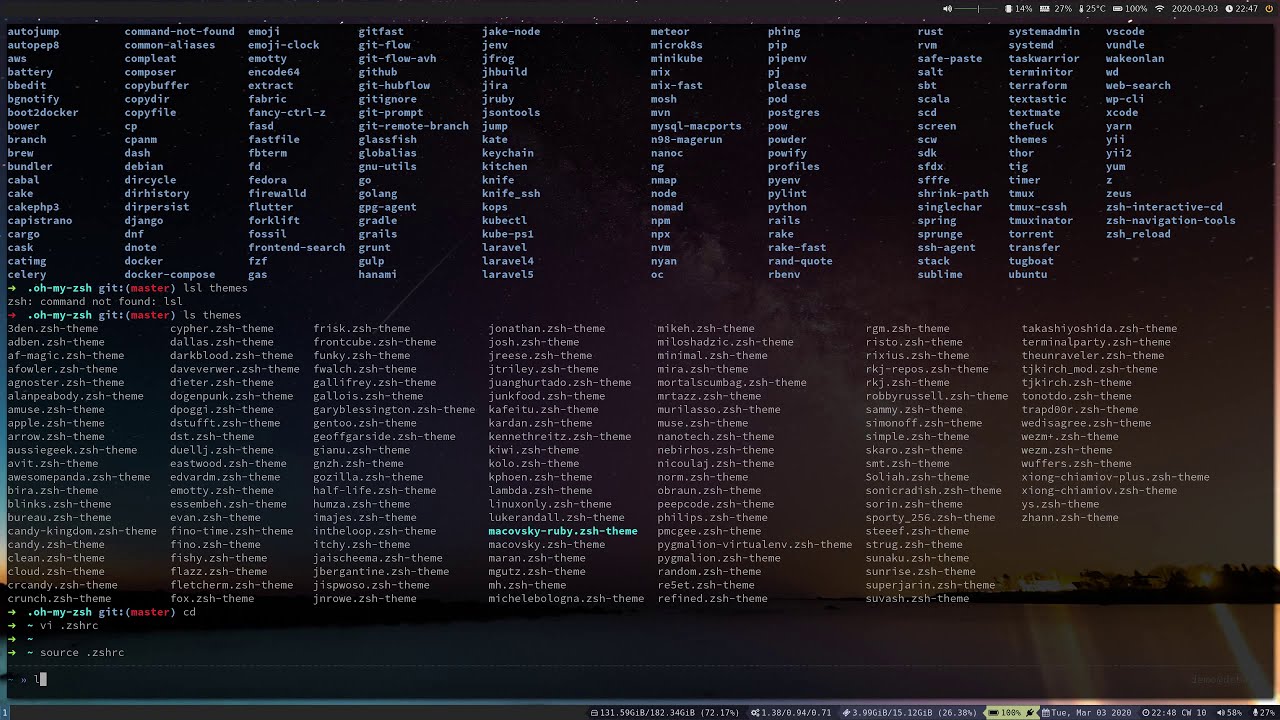
Task: Click 'tmuxinator' plugin name
Action: click(1041, 221)
